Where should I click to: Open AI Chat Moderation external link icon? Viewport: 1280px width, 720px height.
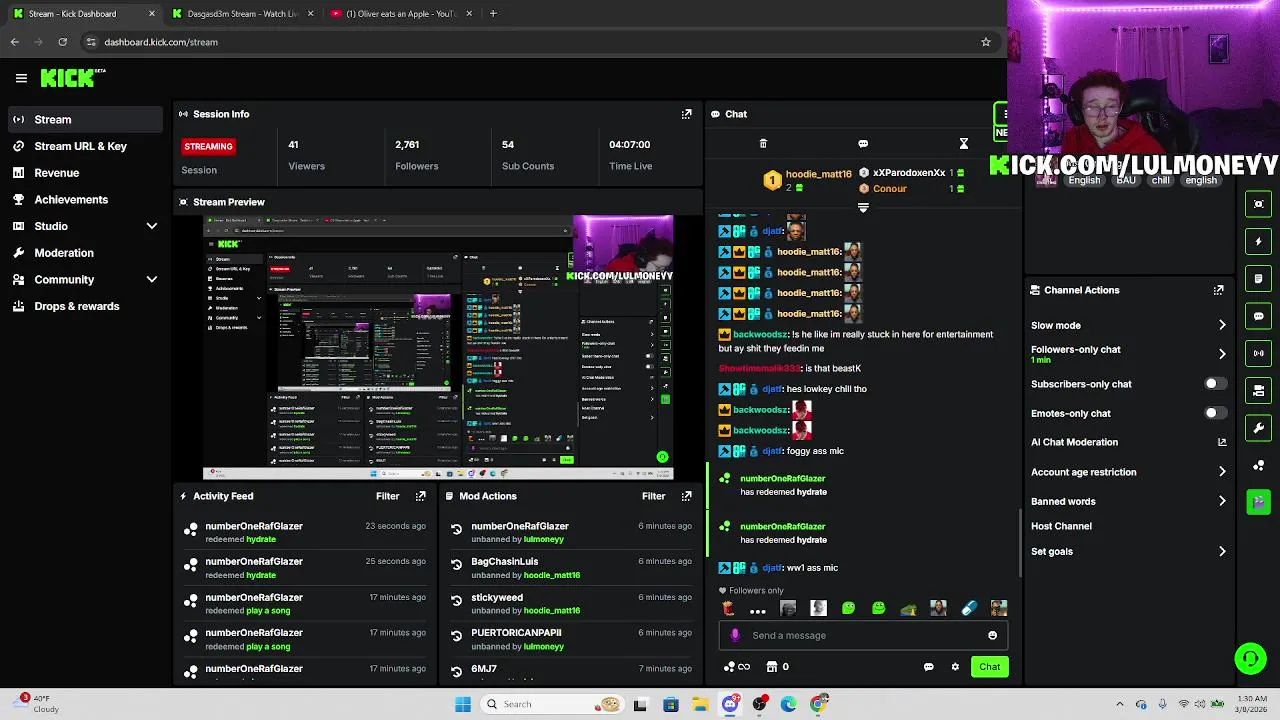pyautogui.click(x=1222, y=442)
